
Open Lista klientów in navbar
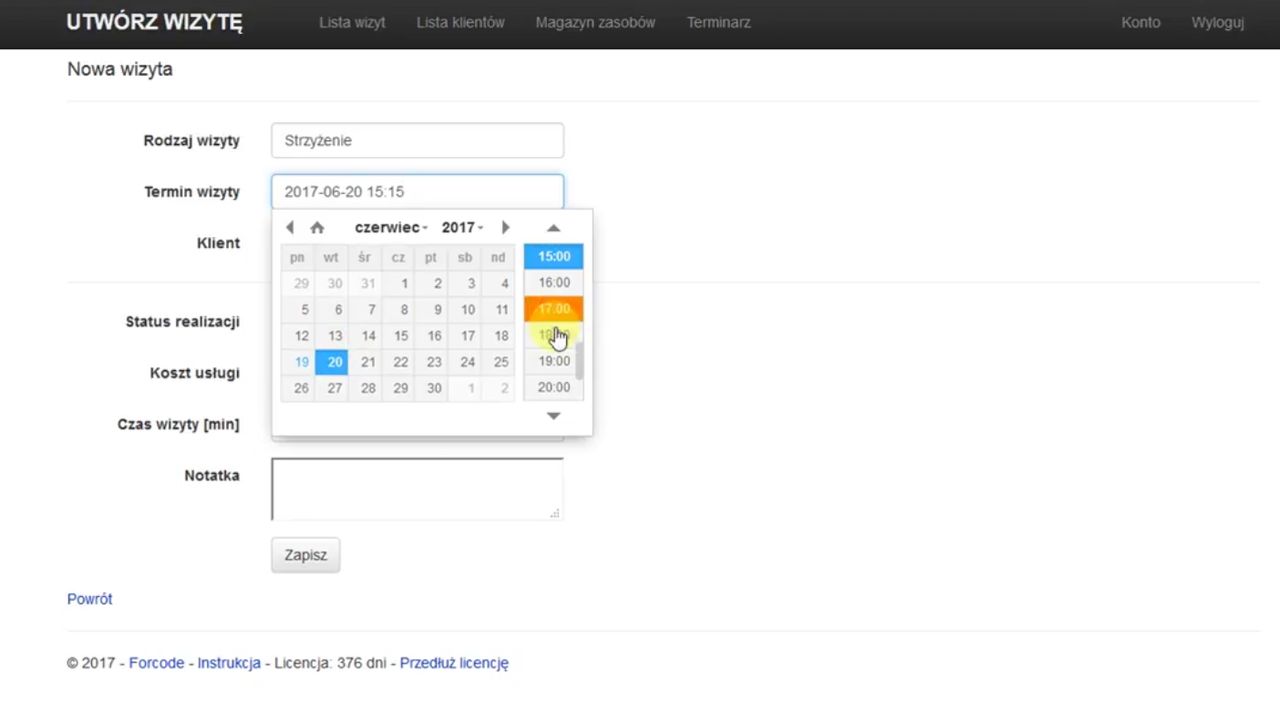pyautogui.click(x=460, y=22)
